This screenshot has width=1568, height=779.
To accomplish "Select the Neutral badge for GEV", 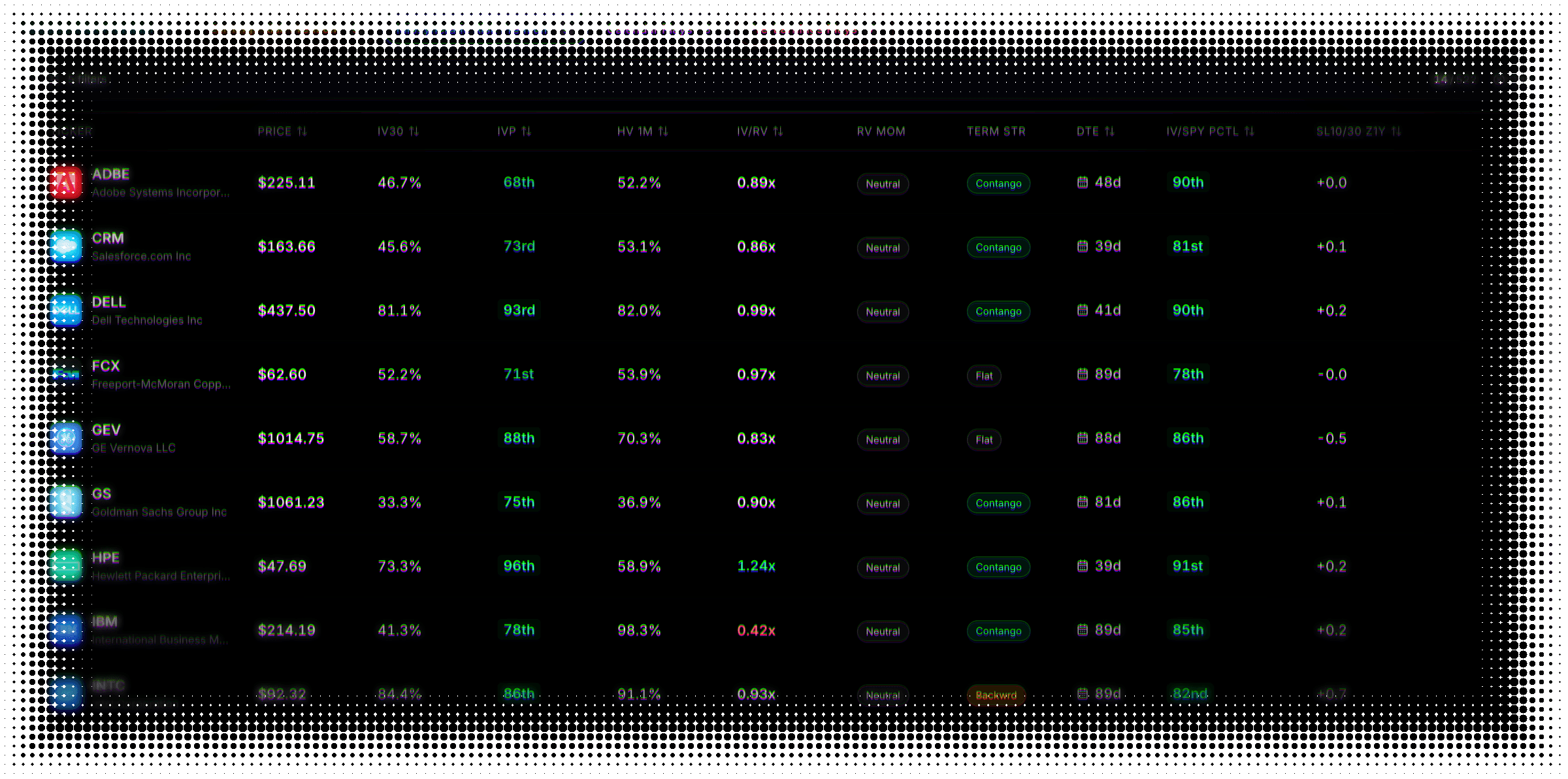I will 883,440.
